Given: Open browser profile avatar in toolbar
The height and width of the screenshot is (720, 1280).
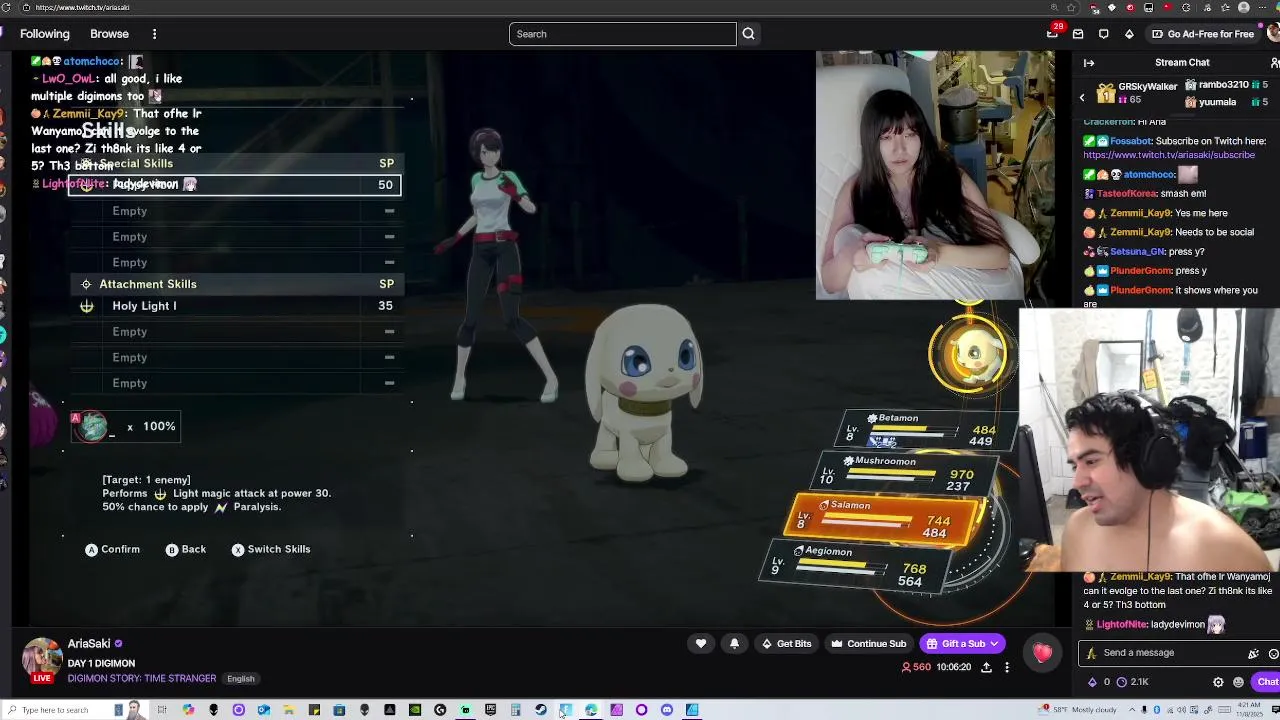Looking at the screenshot, I should 1244,7.
